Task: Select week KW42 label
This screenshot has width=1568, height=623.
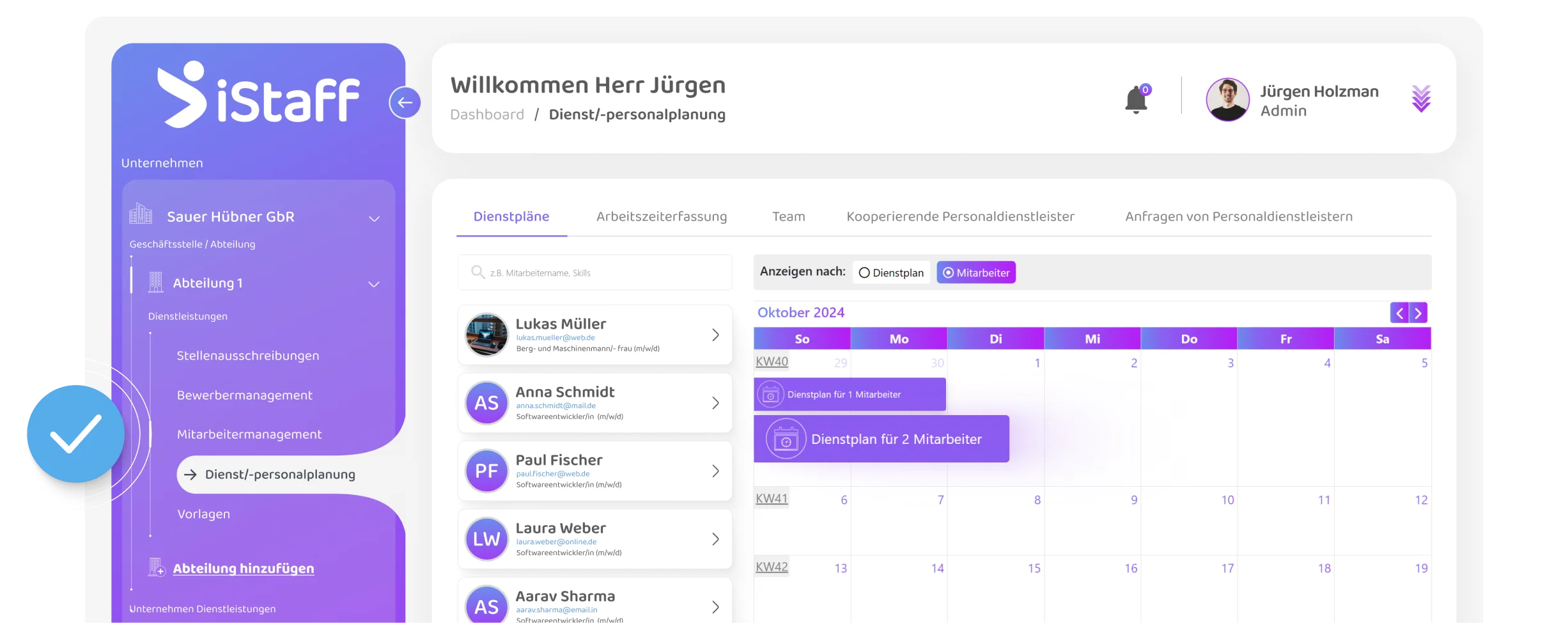Action: [772, 567]
